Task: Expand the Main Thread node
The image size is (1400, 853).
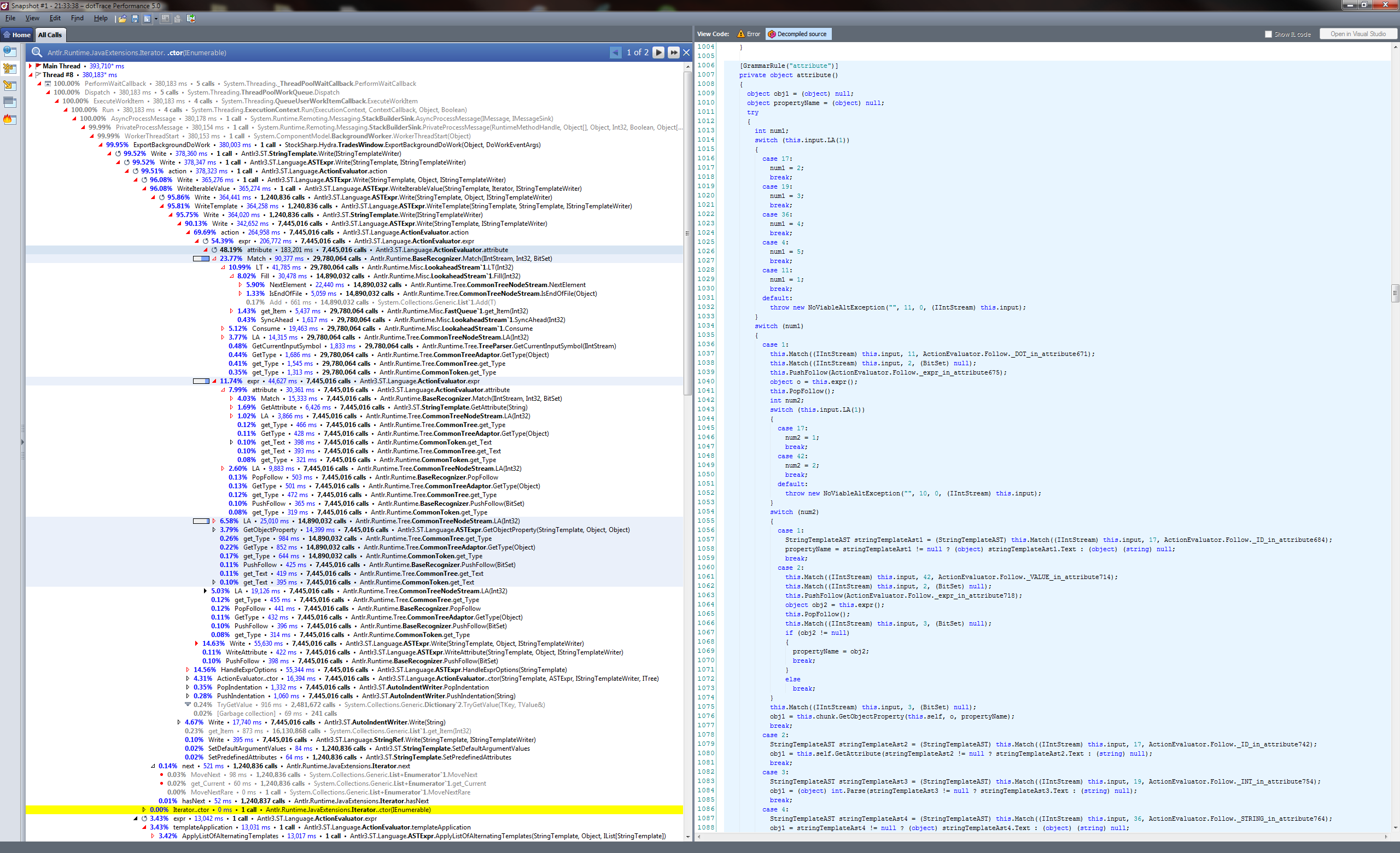Action: [30, 66]
